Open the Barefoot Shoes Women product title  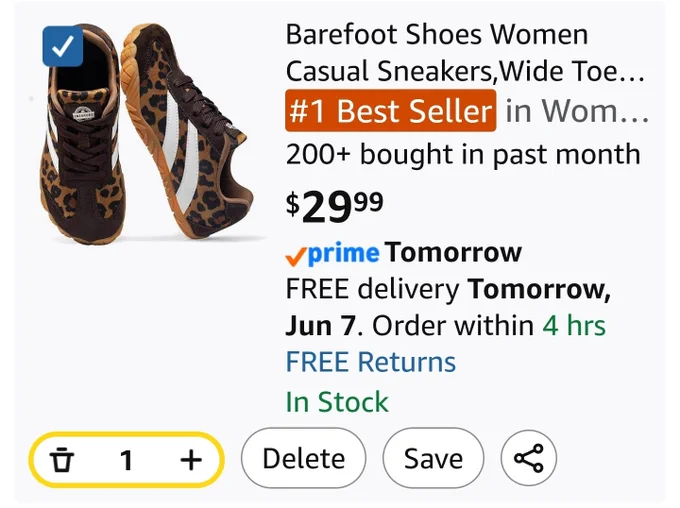coord(465,52)
